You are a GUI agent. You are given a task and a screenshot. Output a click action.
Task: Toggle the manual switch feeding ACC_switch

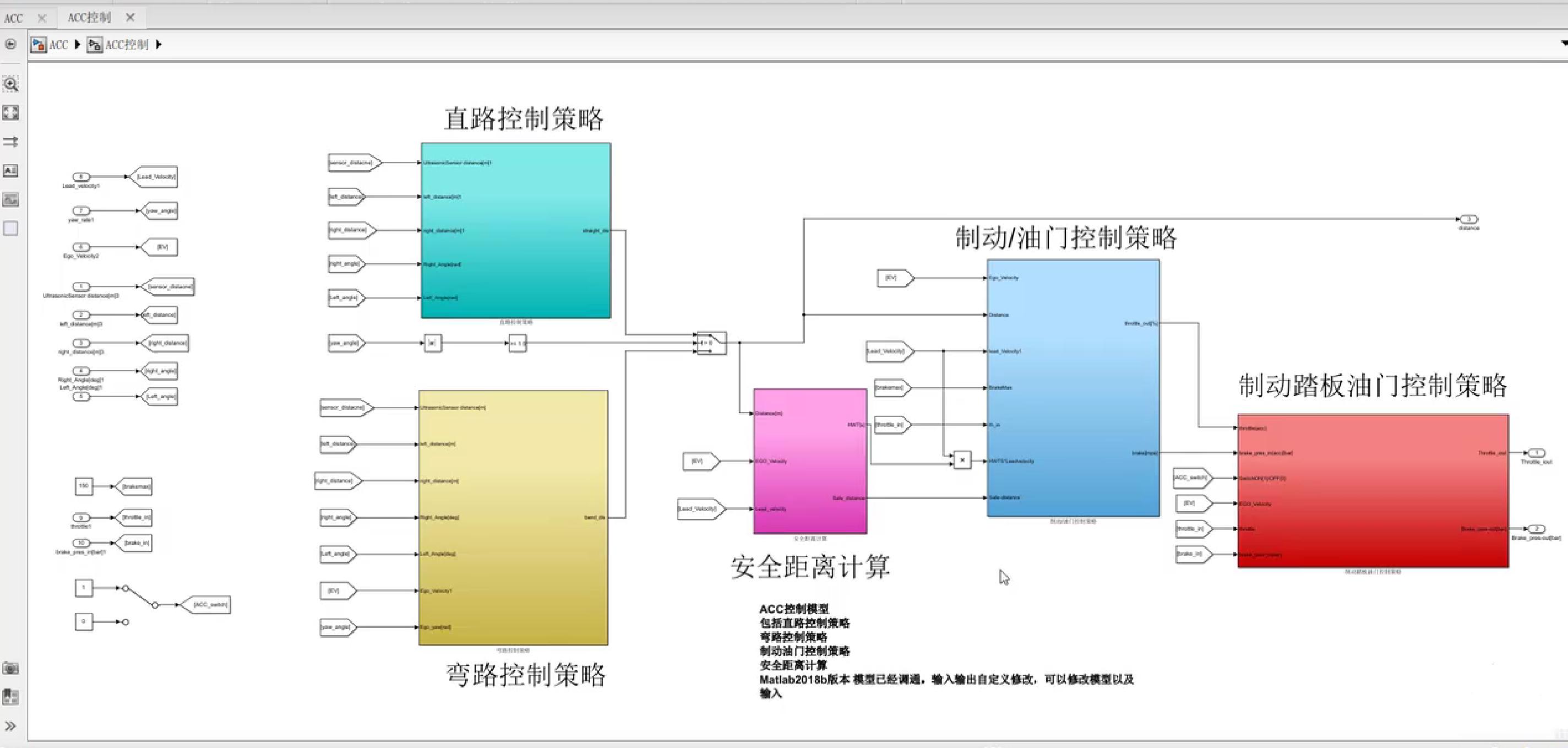coord(140,597)
